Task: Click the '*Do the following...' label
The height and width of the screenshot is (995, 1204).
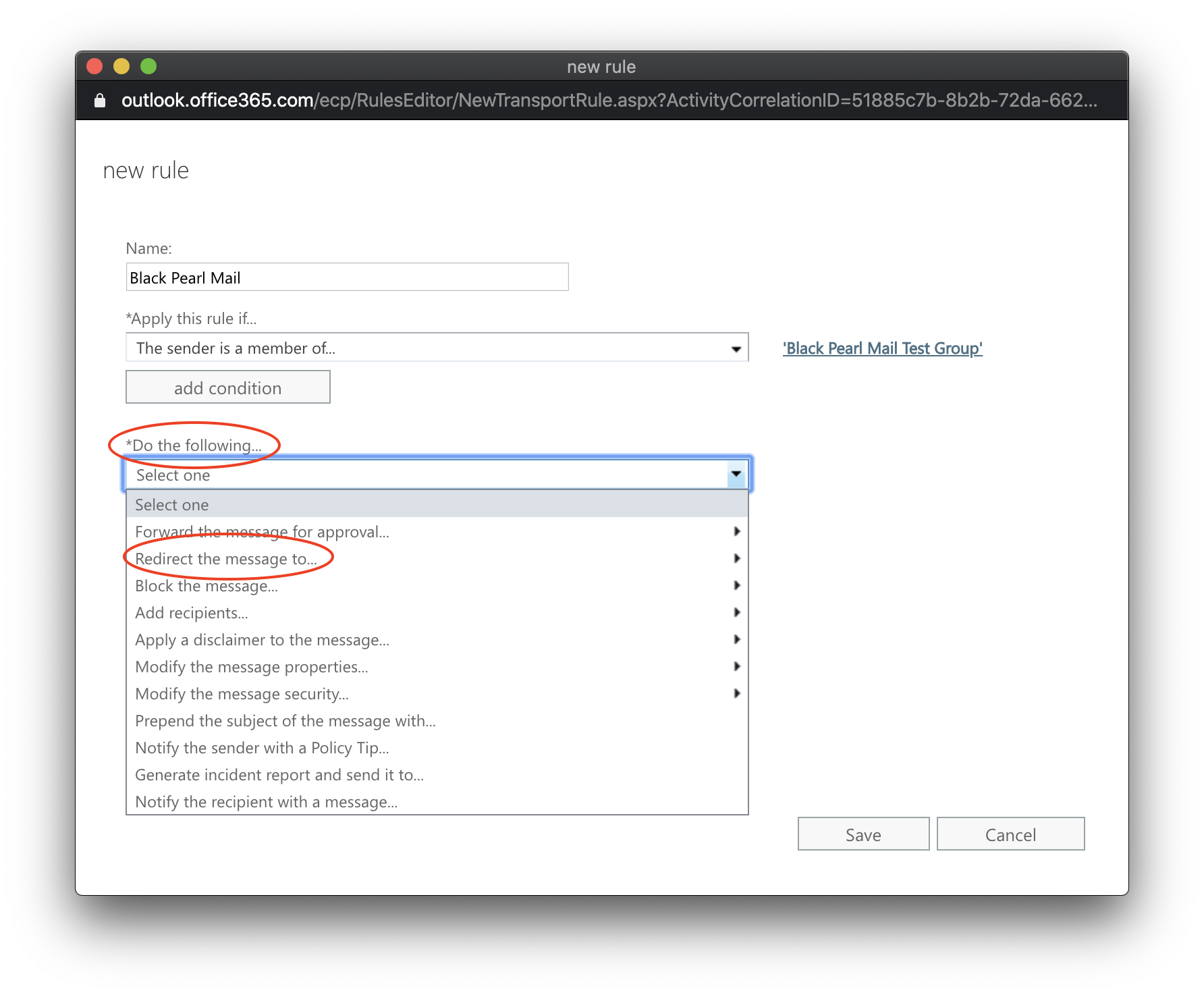Action: 194,446
